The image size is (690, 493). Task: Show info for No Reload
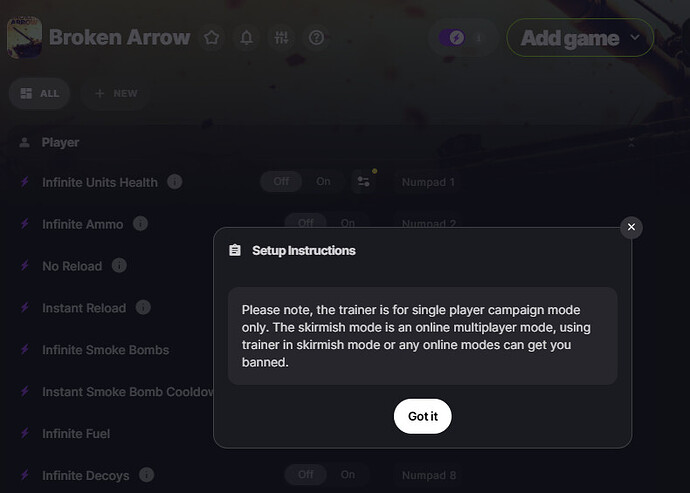(119, 266)
